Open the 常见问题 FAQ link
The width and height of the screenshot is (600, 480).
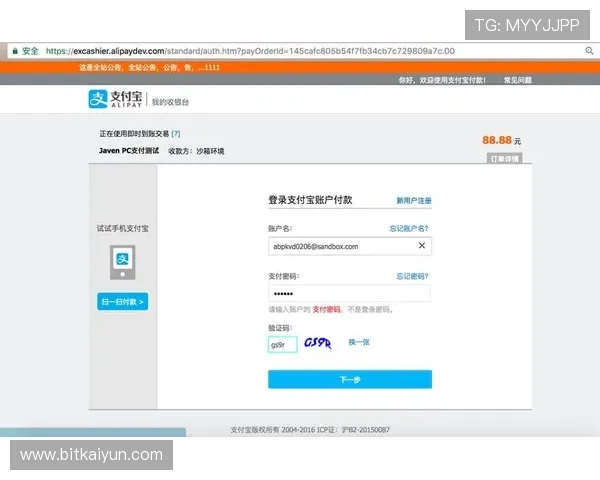(x=517, y=80)
